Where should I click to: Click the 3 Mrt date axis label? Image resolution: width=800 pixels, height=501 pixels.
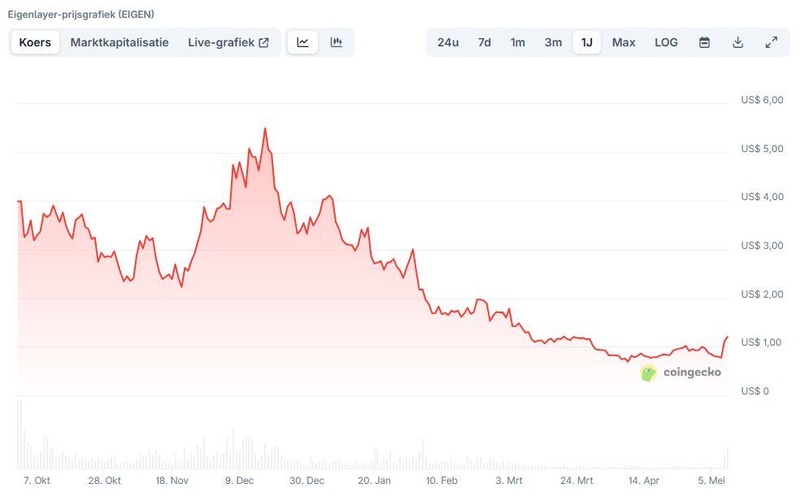(509, 481)
